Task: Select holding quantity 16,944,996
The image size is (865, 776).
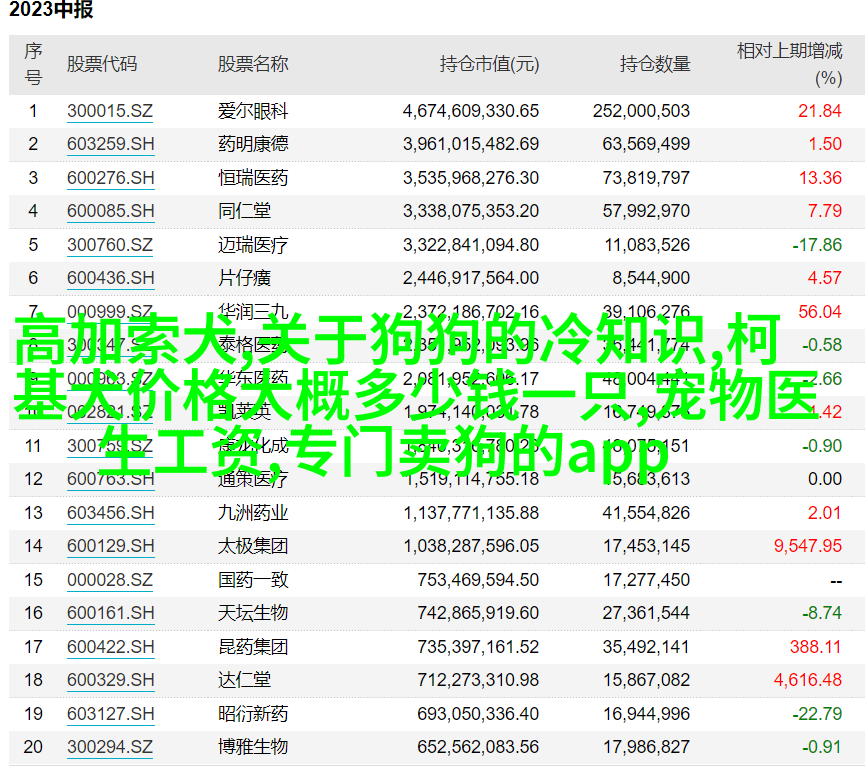Action: click(x=647, y=714)
